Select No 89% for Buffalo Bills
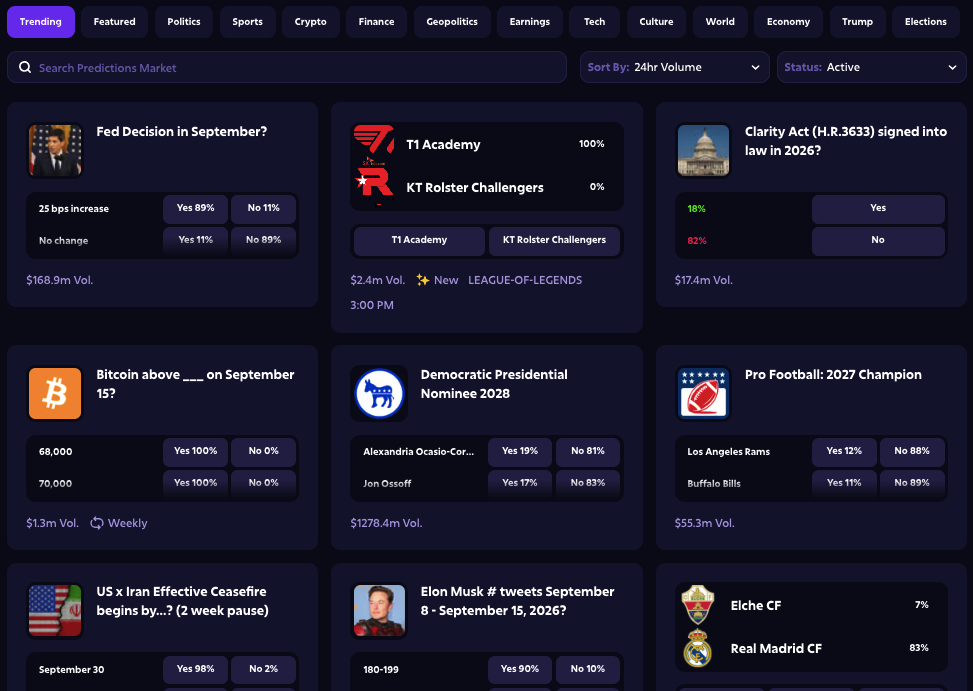This screenshot has width=973, height=691. pyautogui.click(x=912, y=483)
